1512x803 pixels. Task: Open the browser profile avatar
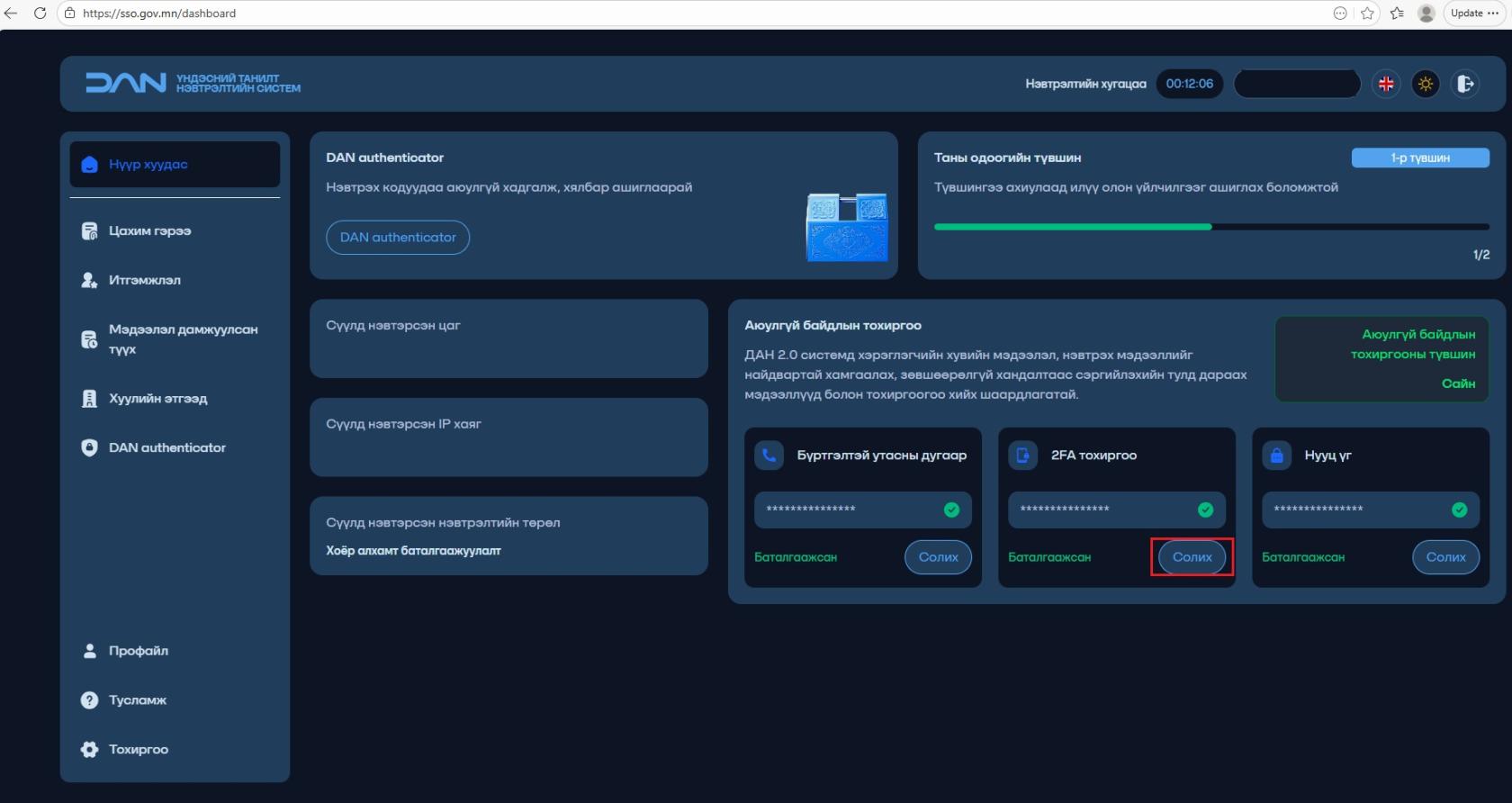coord(1426,14)
